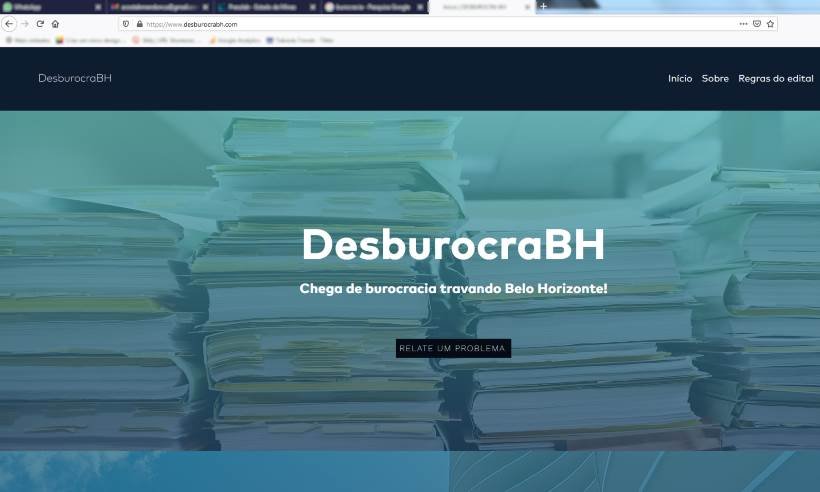Open the page actions three-dots menu
The width and height of the screenshot is (820, 492).
743,24
